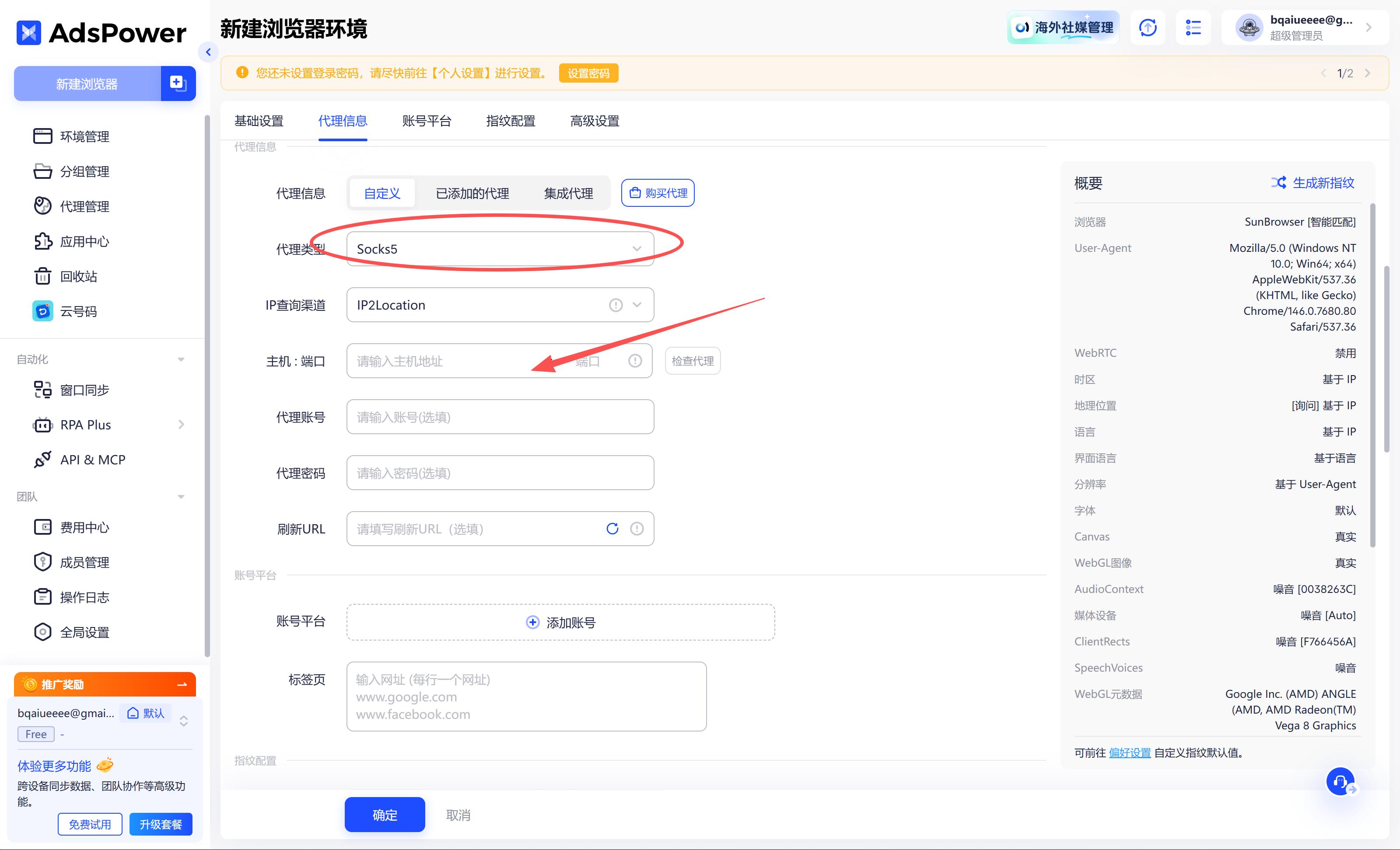Select the 自定义 proxy option
Viewport: 1400px width, 850px height.
click(x=382, y=194)
